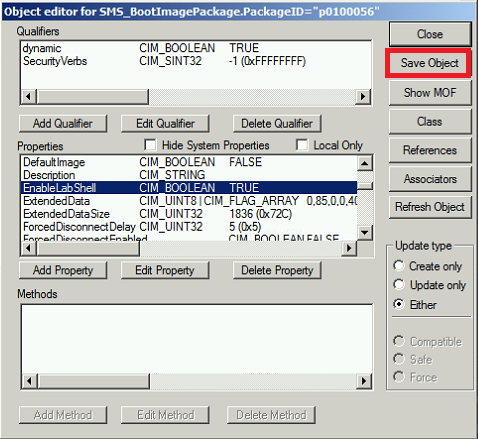Toggle Hide System Properties checkbox

tap(150, 145)
